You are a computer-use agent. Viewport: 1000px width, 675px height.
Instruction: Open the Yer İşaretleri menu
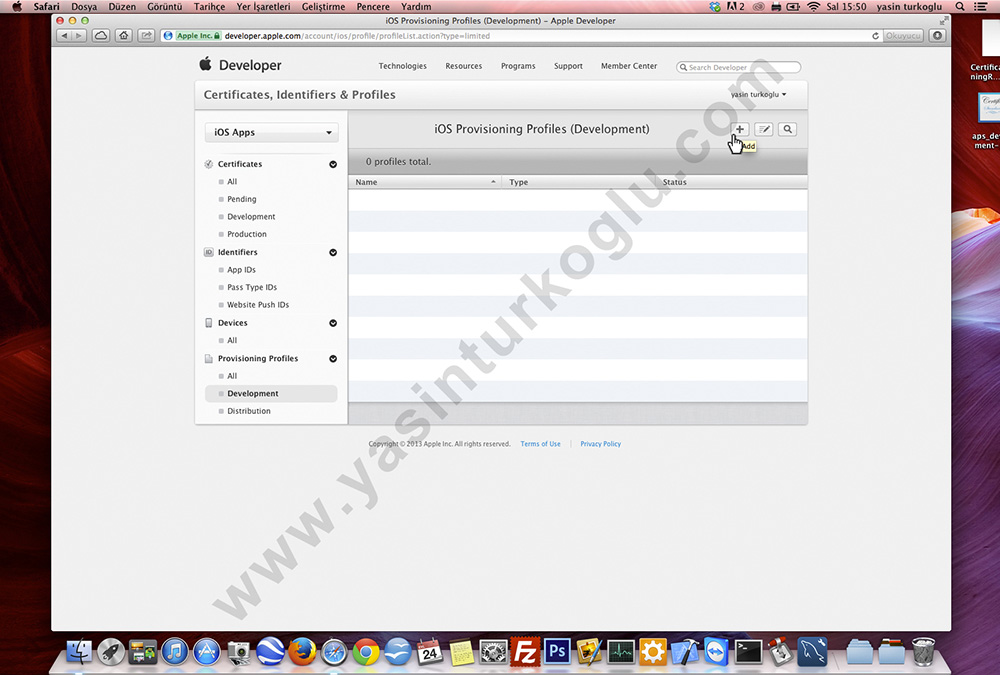263,6
